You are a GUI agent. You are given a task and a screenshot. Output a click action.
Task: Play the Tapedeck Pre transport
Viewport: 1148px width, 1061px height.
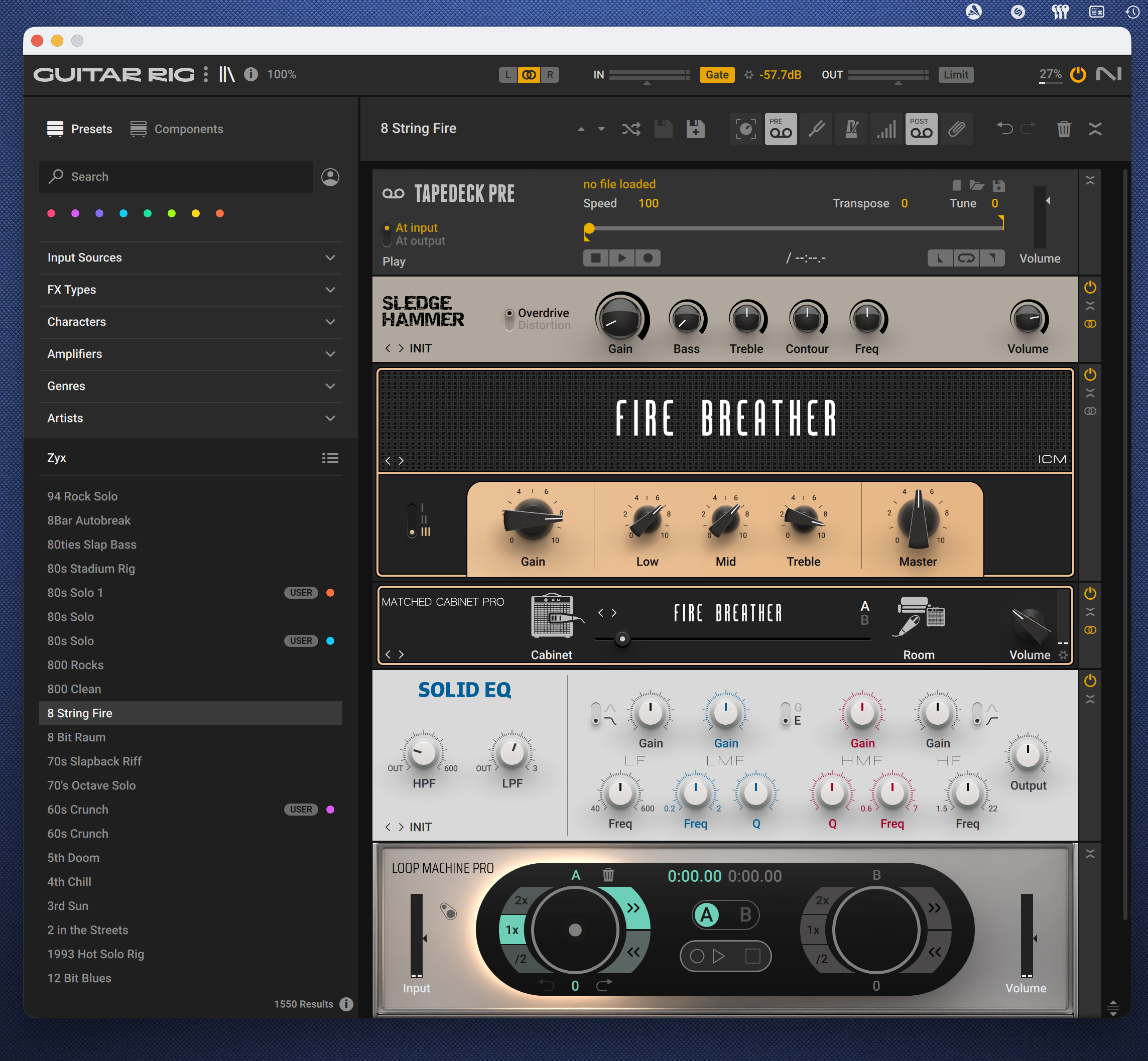pos(622,258)
